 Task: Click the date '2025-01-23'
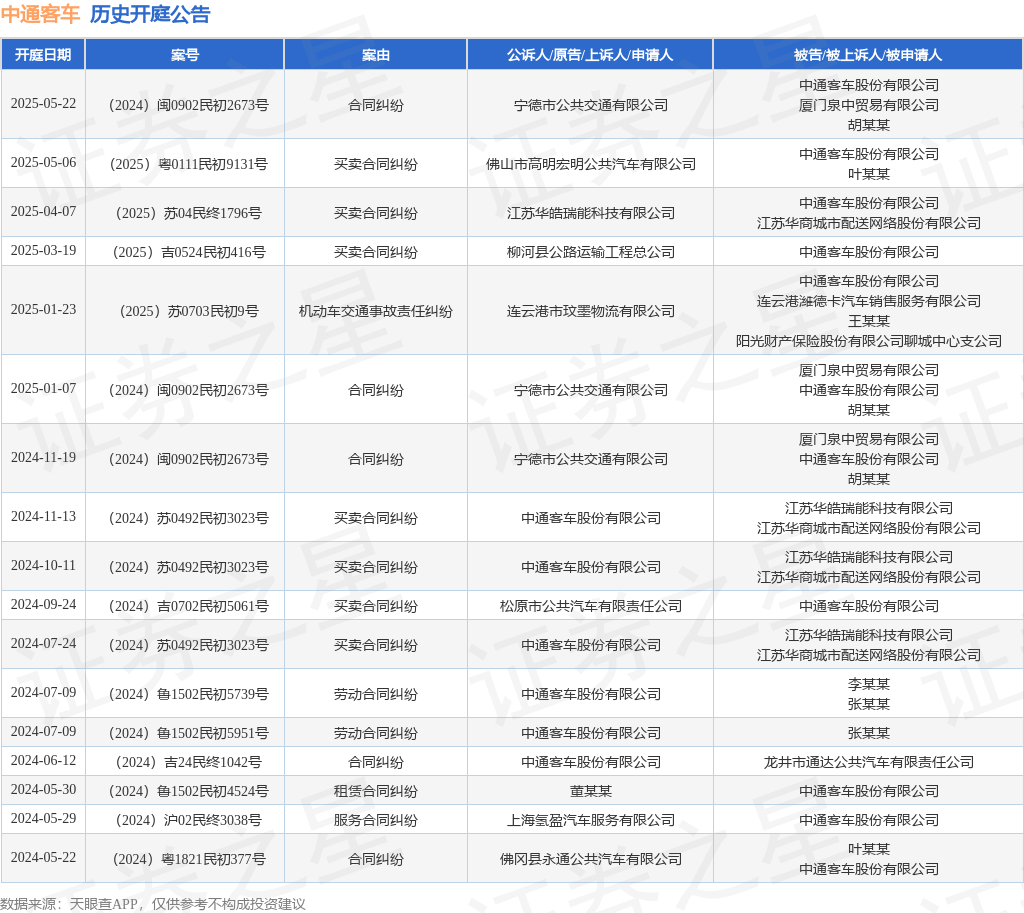click(43, 310)
